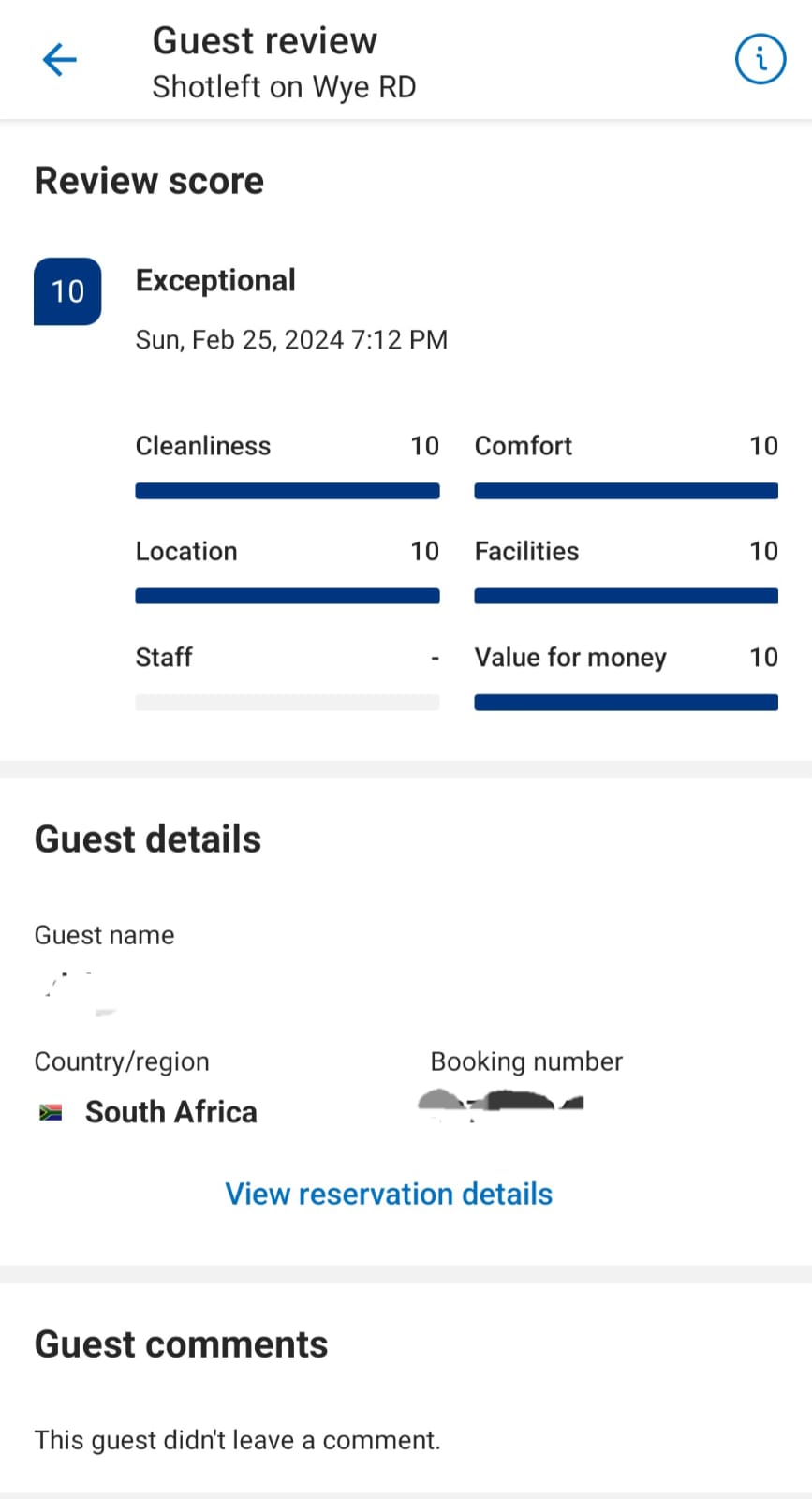Tap the redacted guest name
Screen dimensions: 812x1499
80,993
